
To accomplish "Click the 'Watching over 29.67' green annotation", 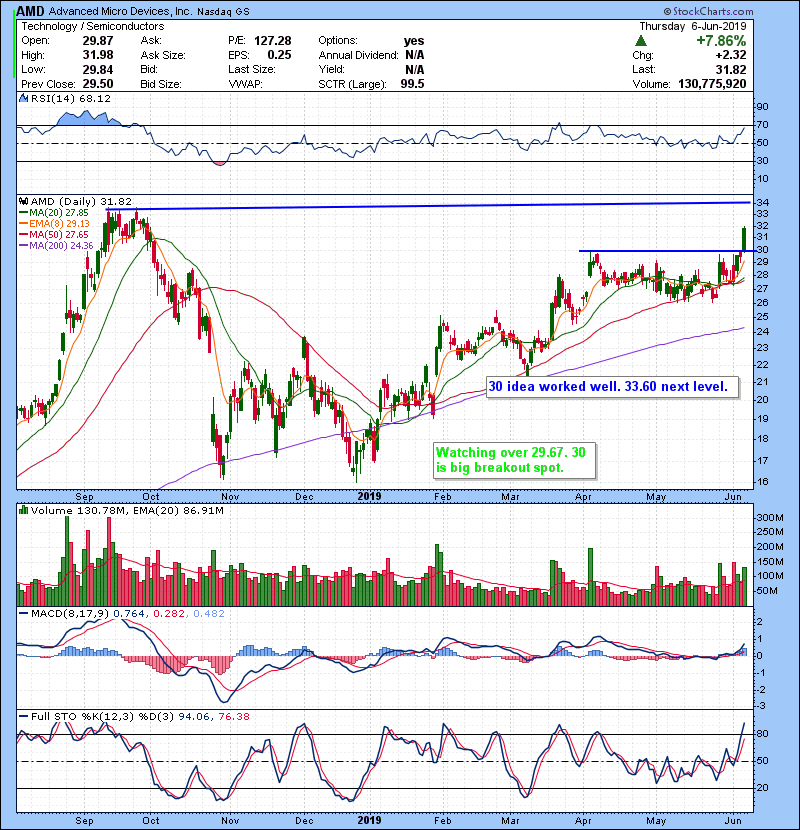I will point(515,460).
